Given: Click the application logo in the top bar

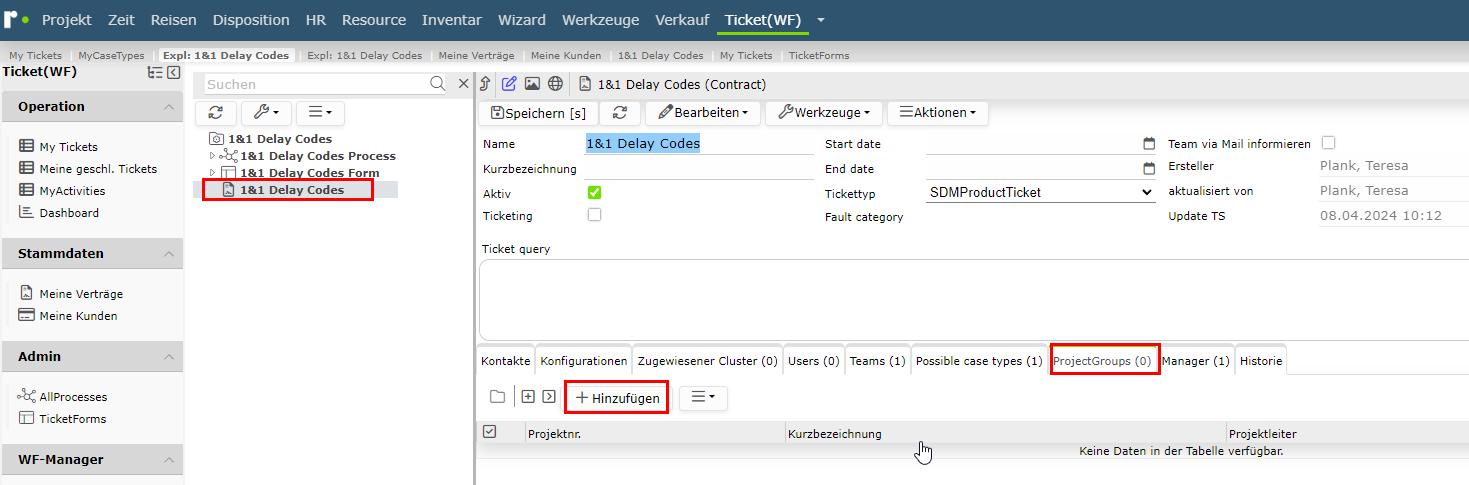Looking at the screenshot, I should pos(16,20).
